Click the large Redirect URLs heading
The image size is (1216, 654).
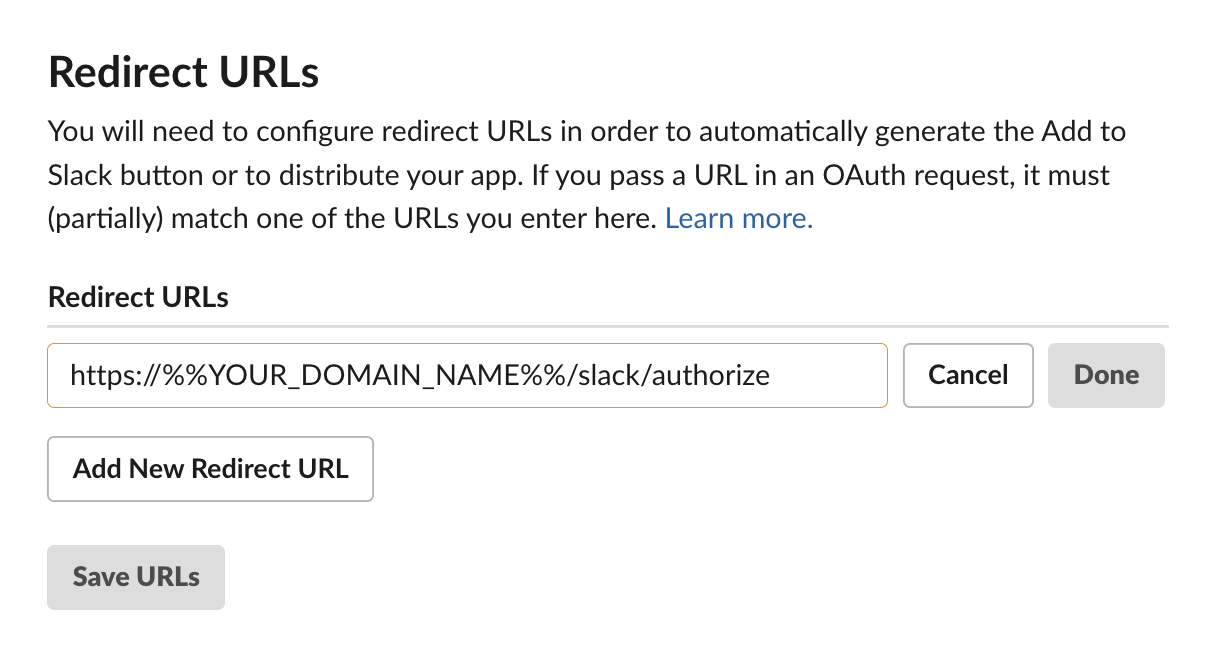(183, 73)
